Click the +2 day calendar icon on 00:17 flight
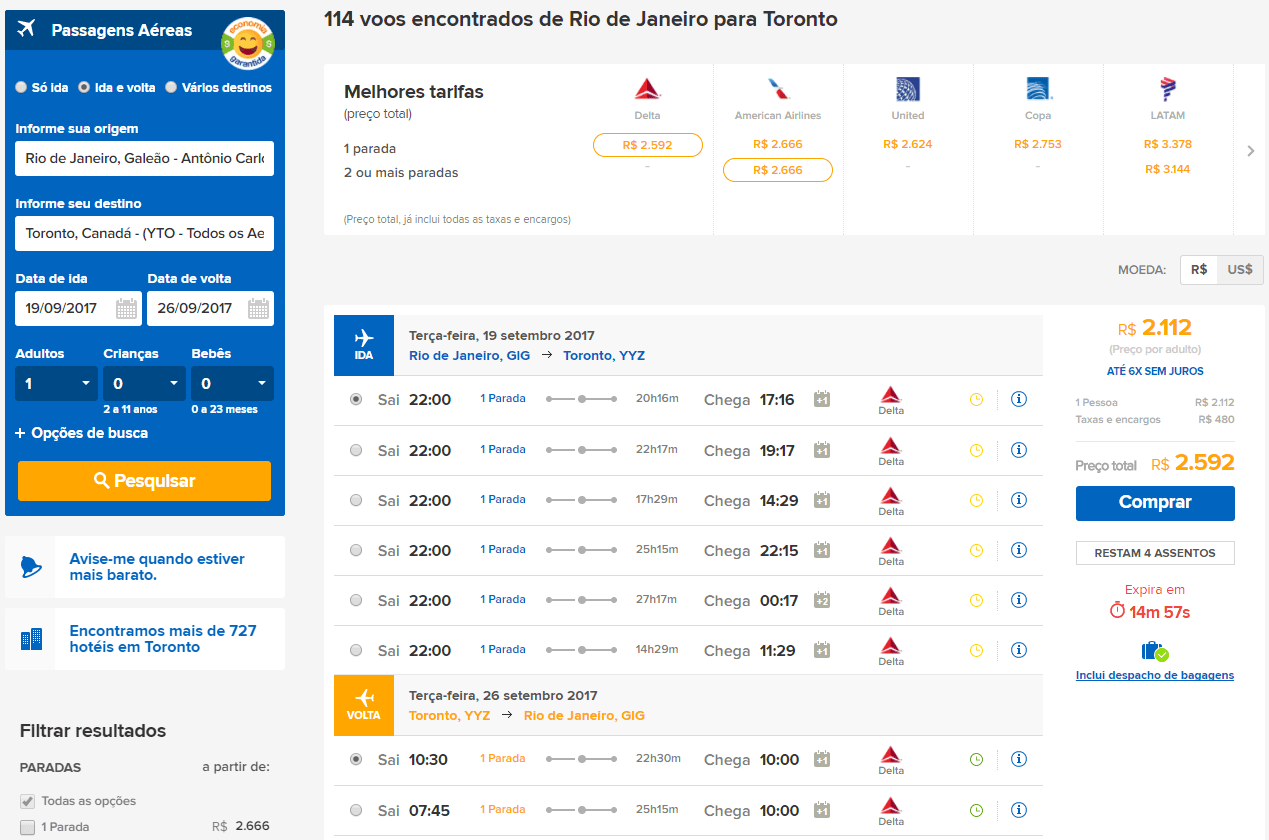This screenshot has width=1269, height=840. point(822,600)
